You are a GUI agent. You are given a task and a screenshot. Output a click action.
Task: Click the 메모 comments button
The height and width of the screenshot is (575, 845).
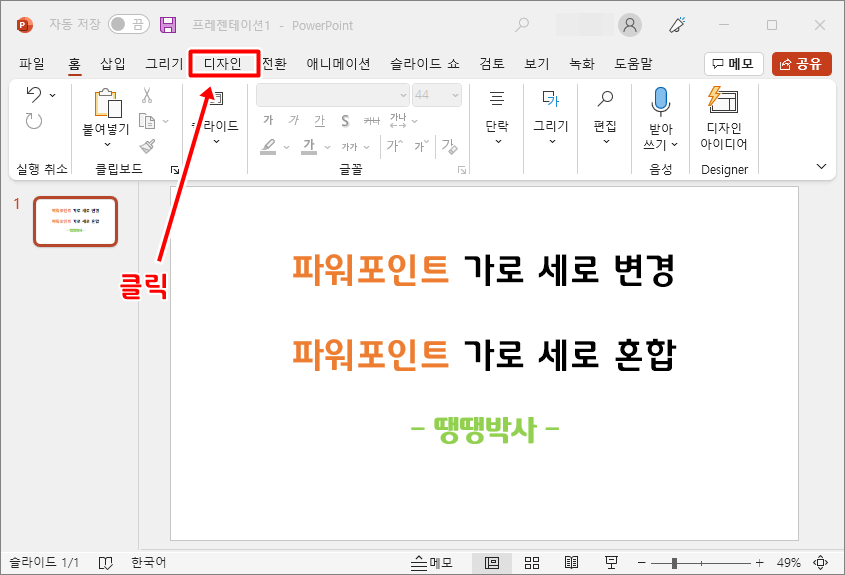coord(733,64)
